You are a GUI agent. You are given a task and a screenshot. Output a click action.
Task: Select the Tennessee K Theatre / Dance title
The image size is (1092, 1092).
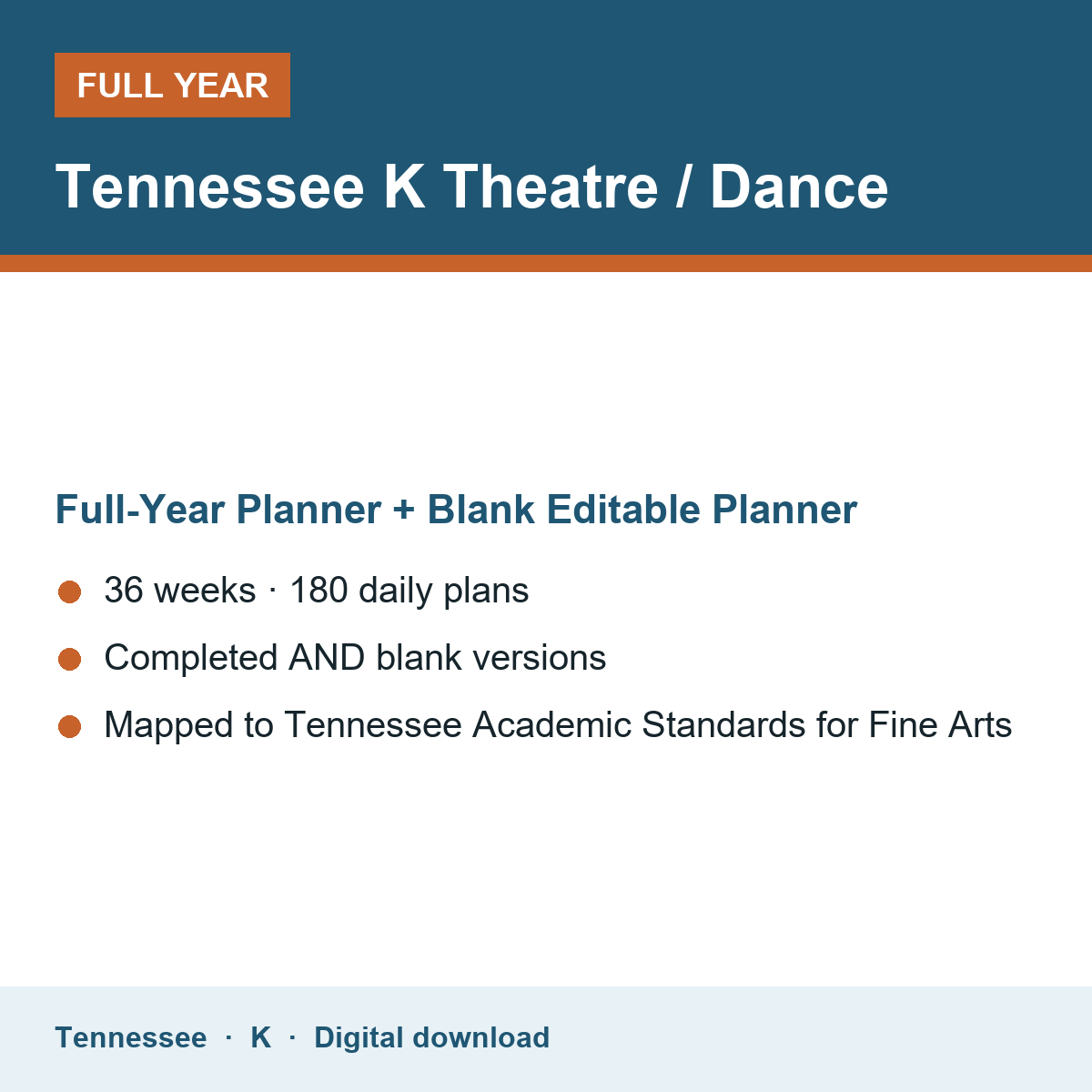471,187
